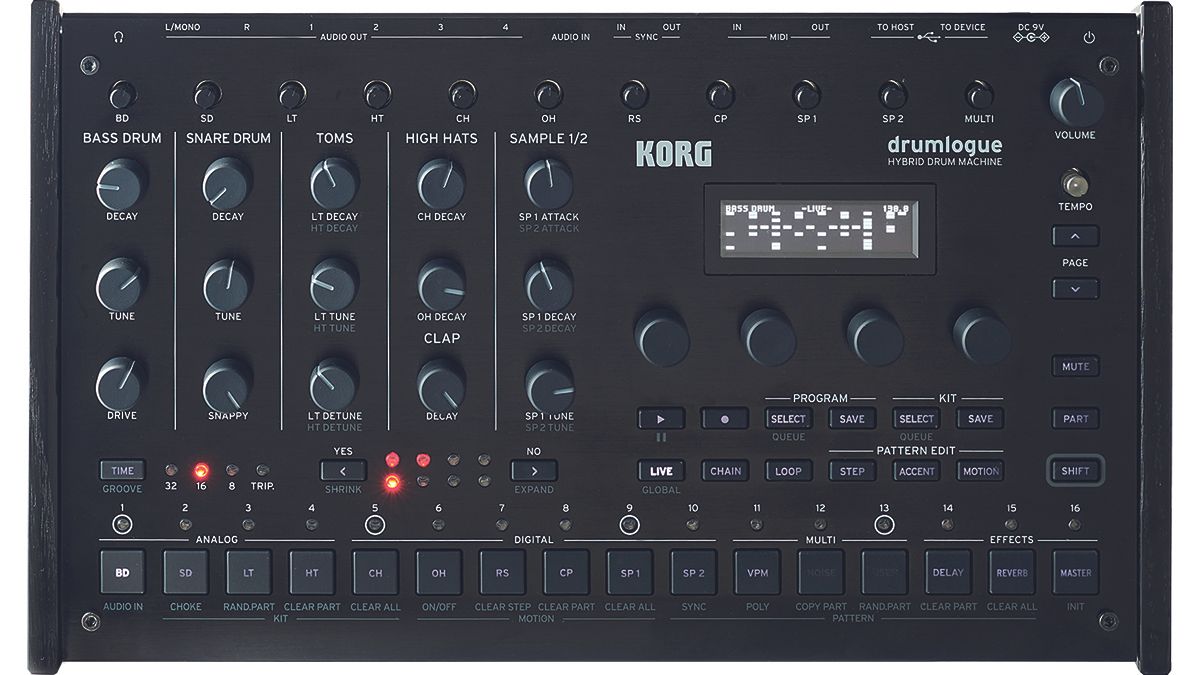Select the VPM multi engine pad
Viewport: 1200px width, 675px height.
757,573
